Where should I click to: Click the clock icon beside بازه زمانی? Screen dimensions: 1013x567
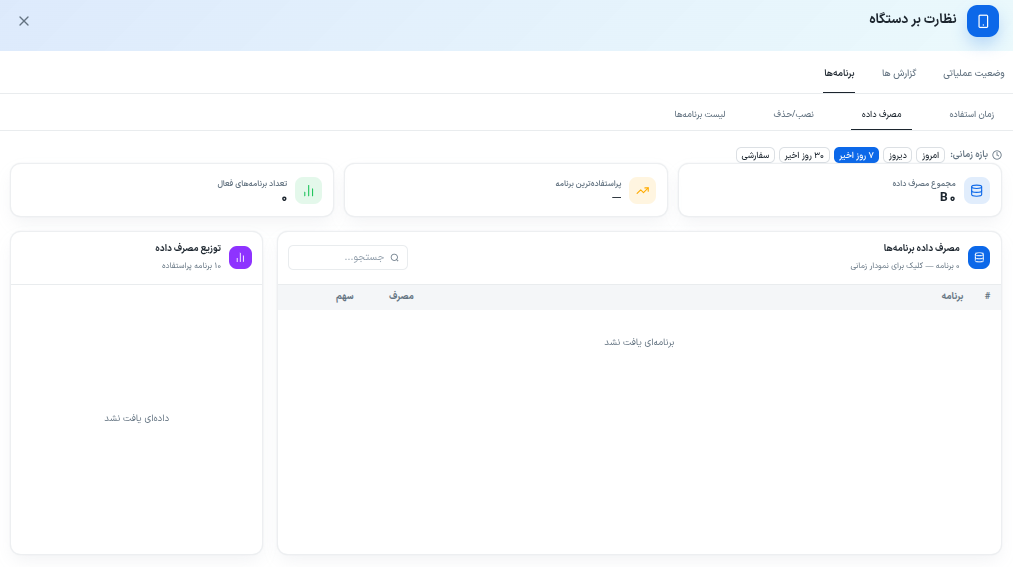point(997,155)
